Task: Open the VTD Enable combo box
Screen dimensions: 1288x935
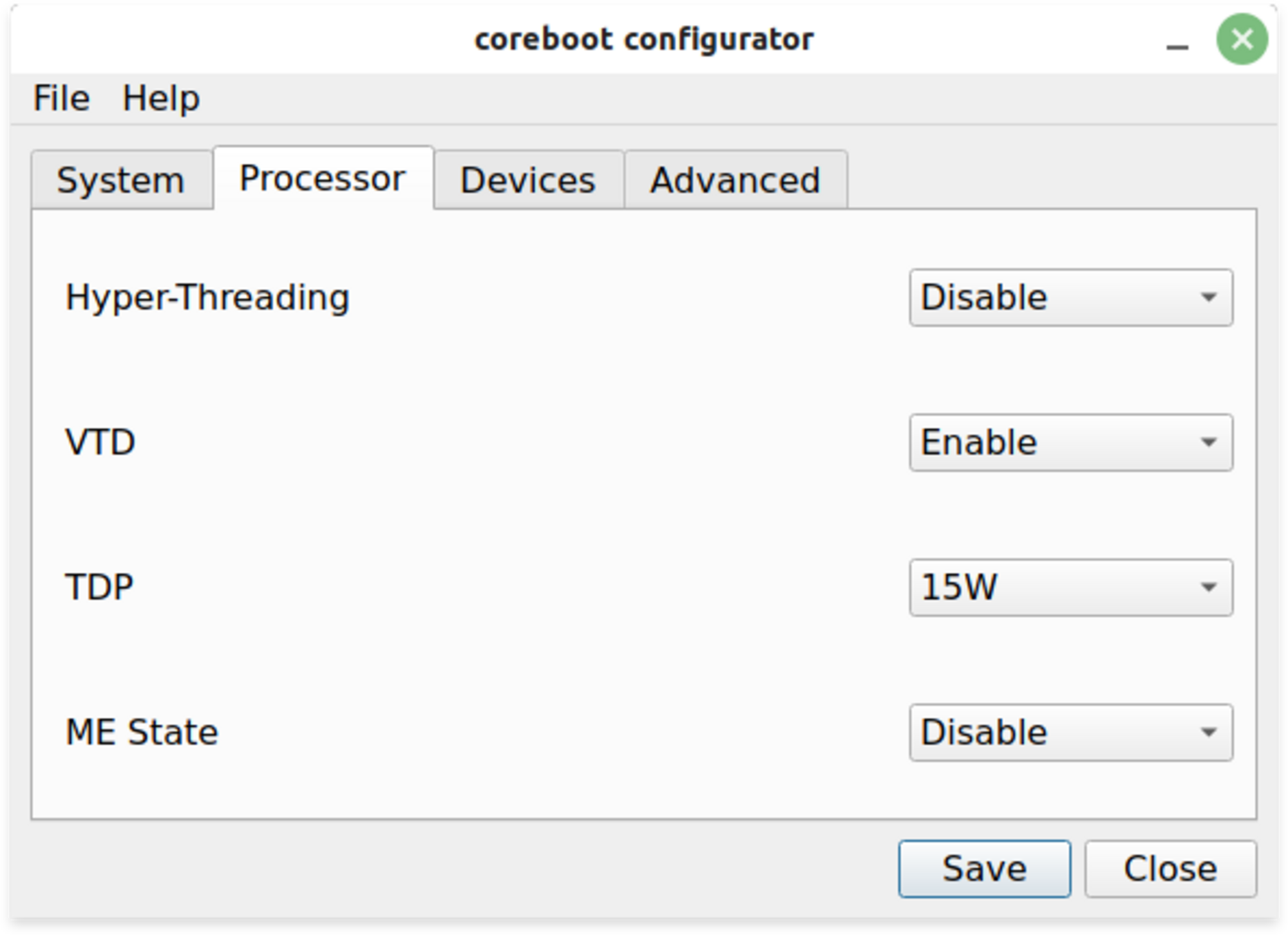Action: pyautogui.click(x=1070, y=442)
